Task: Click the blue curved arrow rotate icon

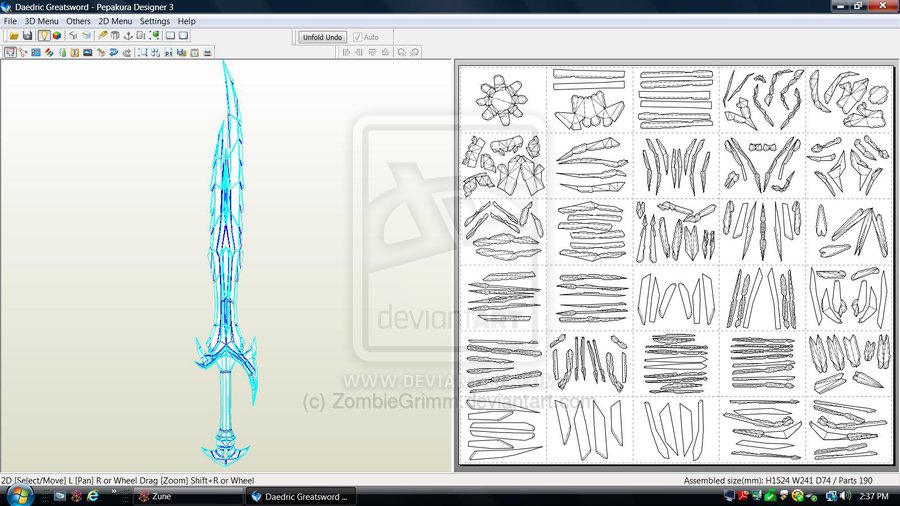Action: pos(114,52)
